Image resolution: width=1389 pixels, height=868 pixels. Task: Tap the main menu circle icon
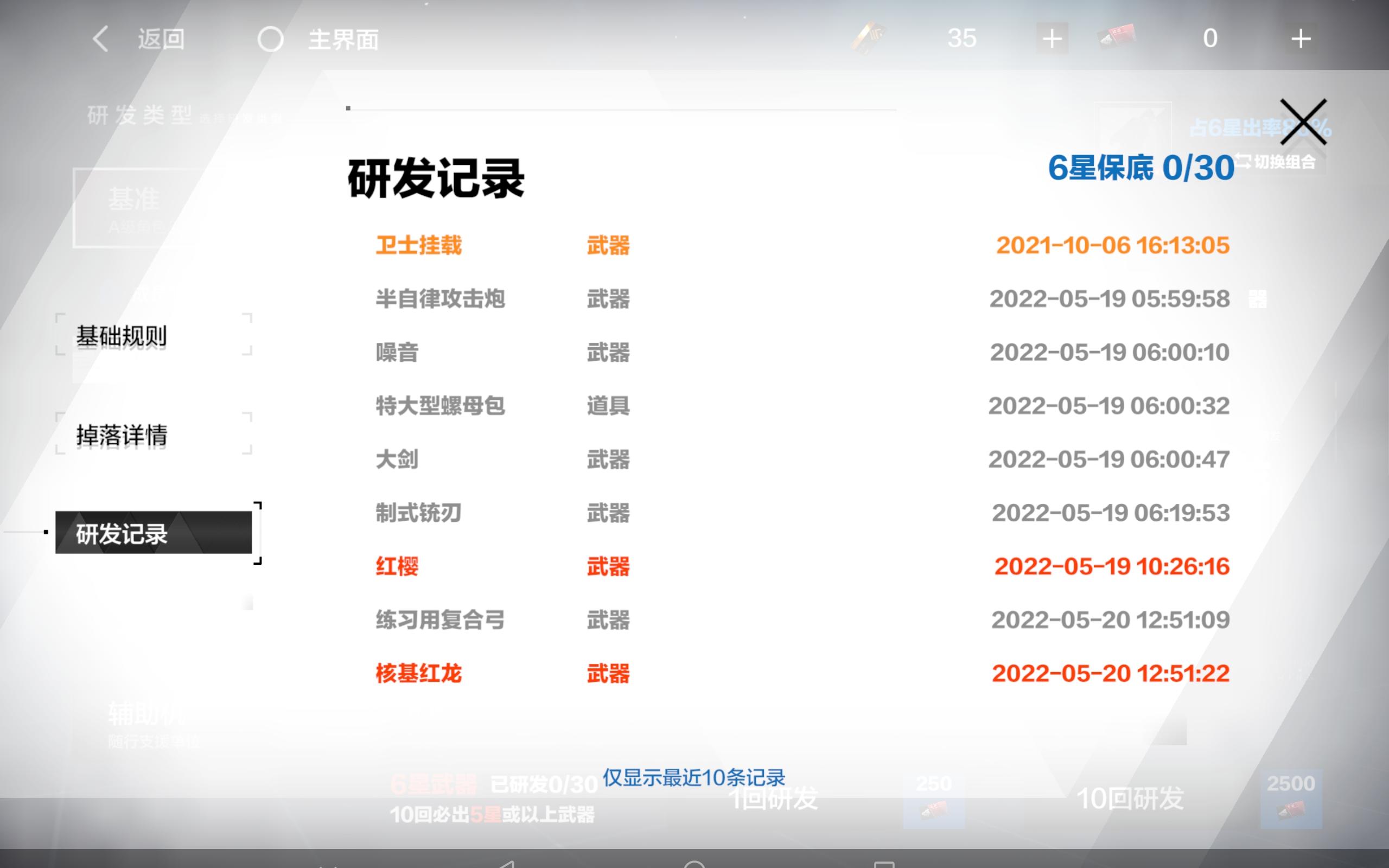(x=270, y=40)
